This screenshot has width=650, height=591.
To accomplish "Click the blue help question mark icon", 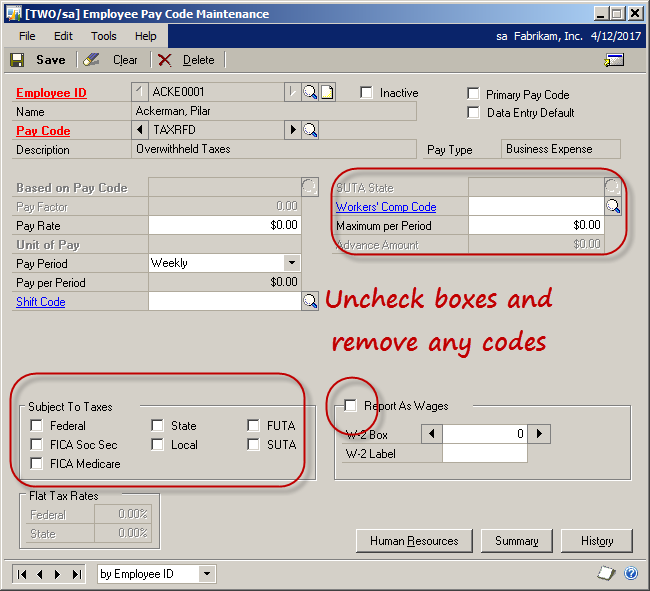I will [x=631, y=574].
